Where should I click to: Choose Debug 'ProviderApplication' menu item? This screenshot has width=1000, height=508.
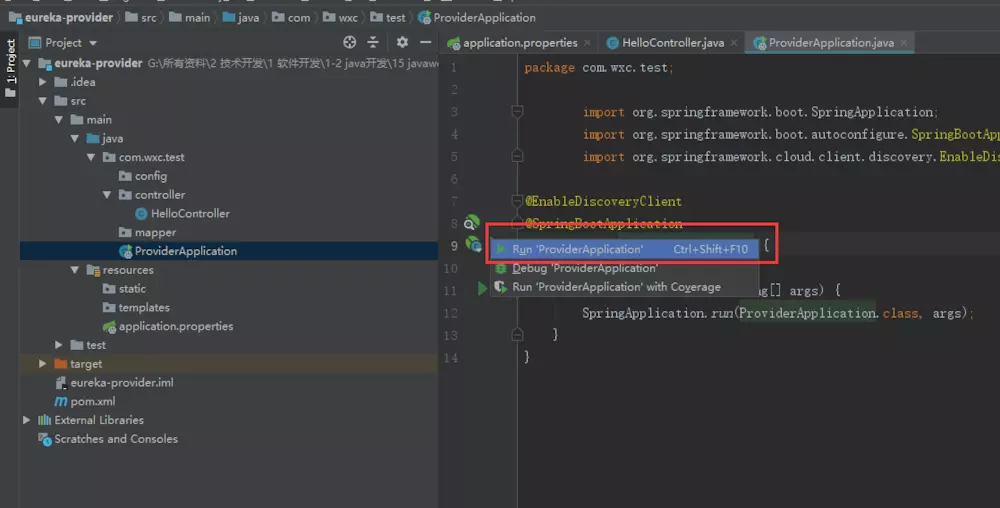click(x=624, y=268)
